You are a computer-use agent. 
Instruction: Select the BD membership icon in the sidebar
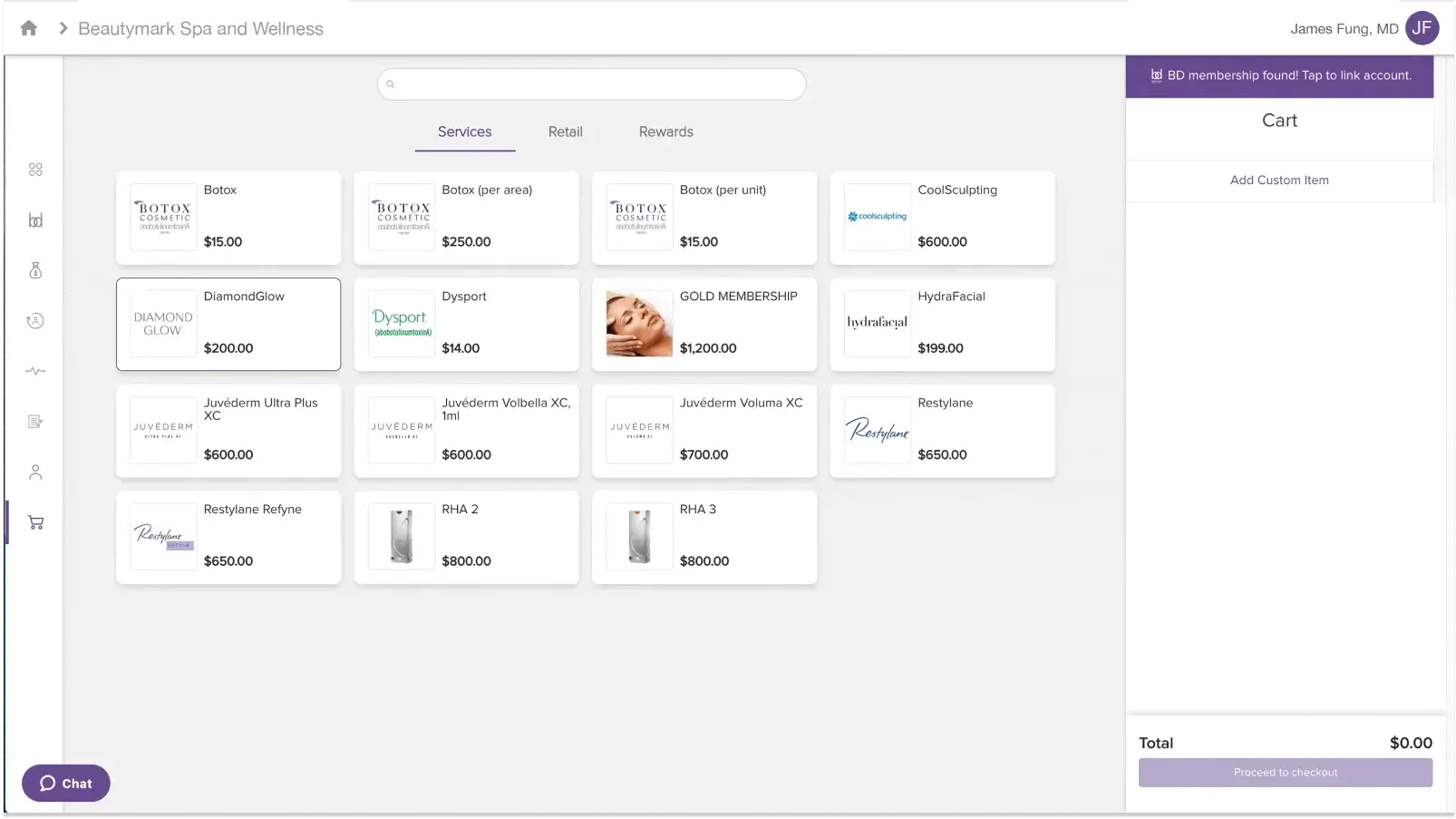(x=35, y=219)
